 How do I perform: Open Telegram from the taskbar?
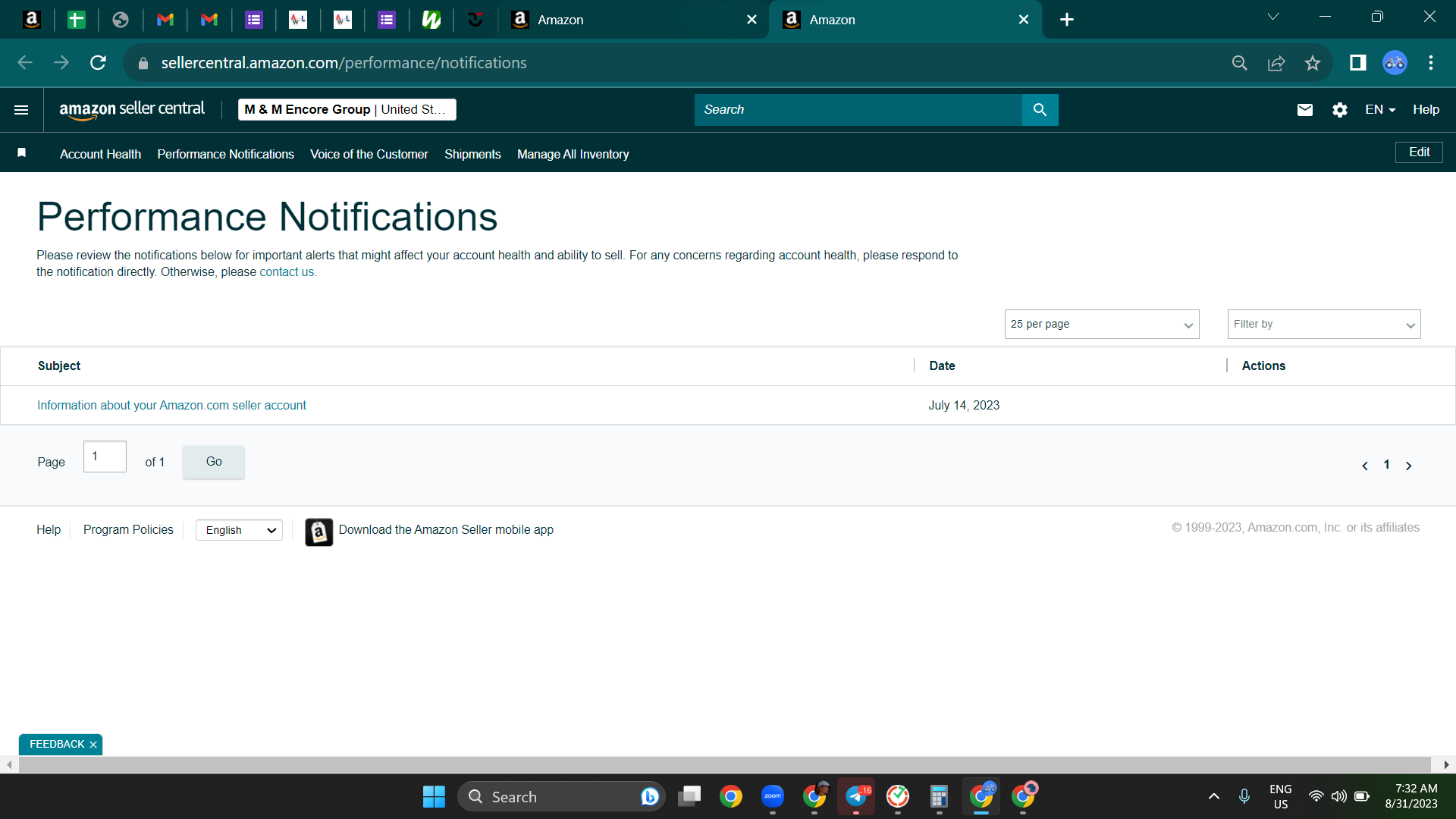pos(856,796)
